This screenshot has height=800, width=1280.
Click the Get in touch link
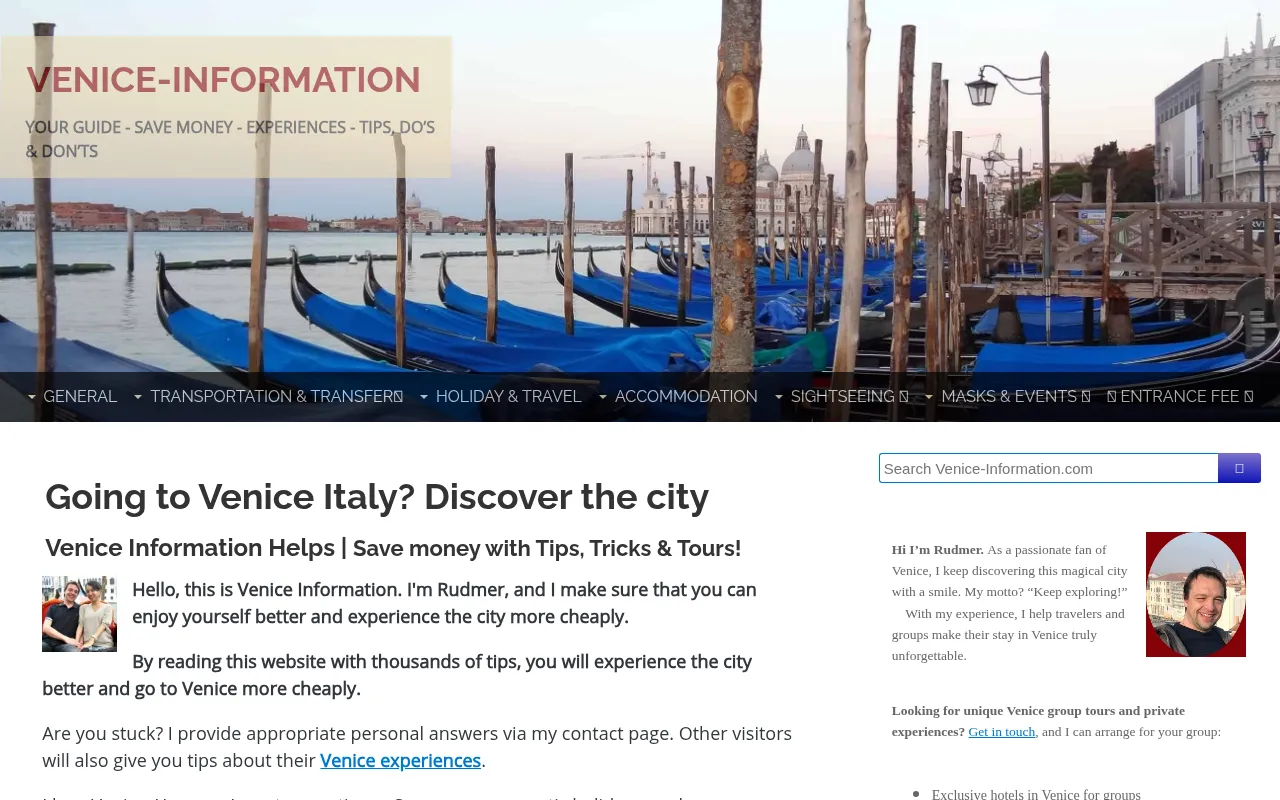1001,732
